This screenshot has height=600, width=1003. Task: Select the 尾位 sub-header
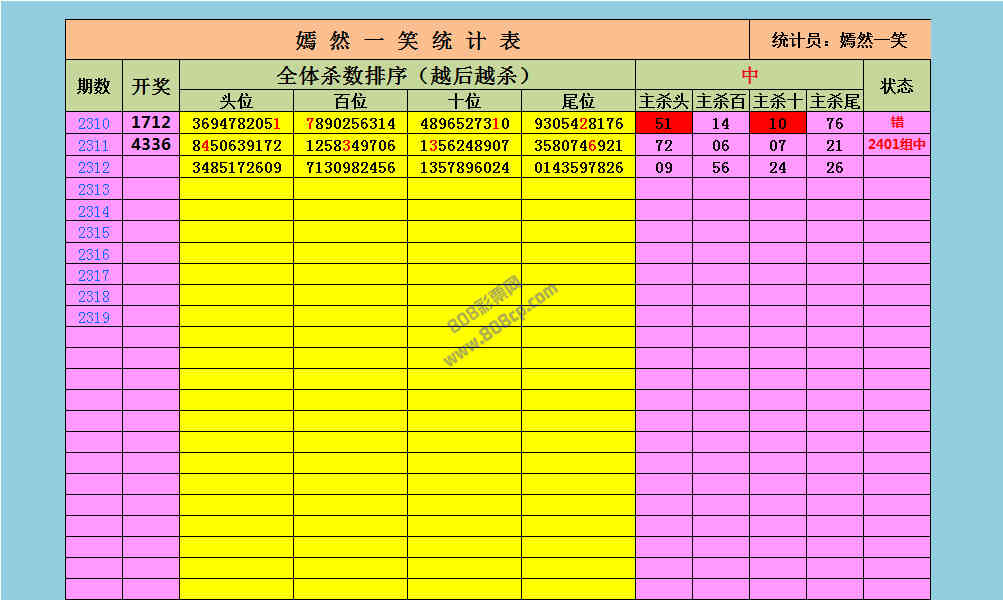point(578,101)
